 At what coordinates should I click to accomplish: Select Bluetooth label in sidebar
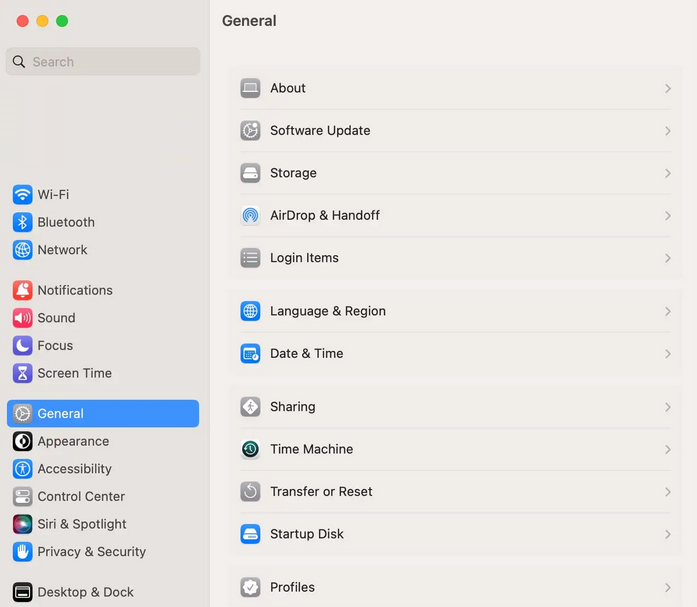(66, 222)
